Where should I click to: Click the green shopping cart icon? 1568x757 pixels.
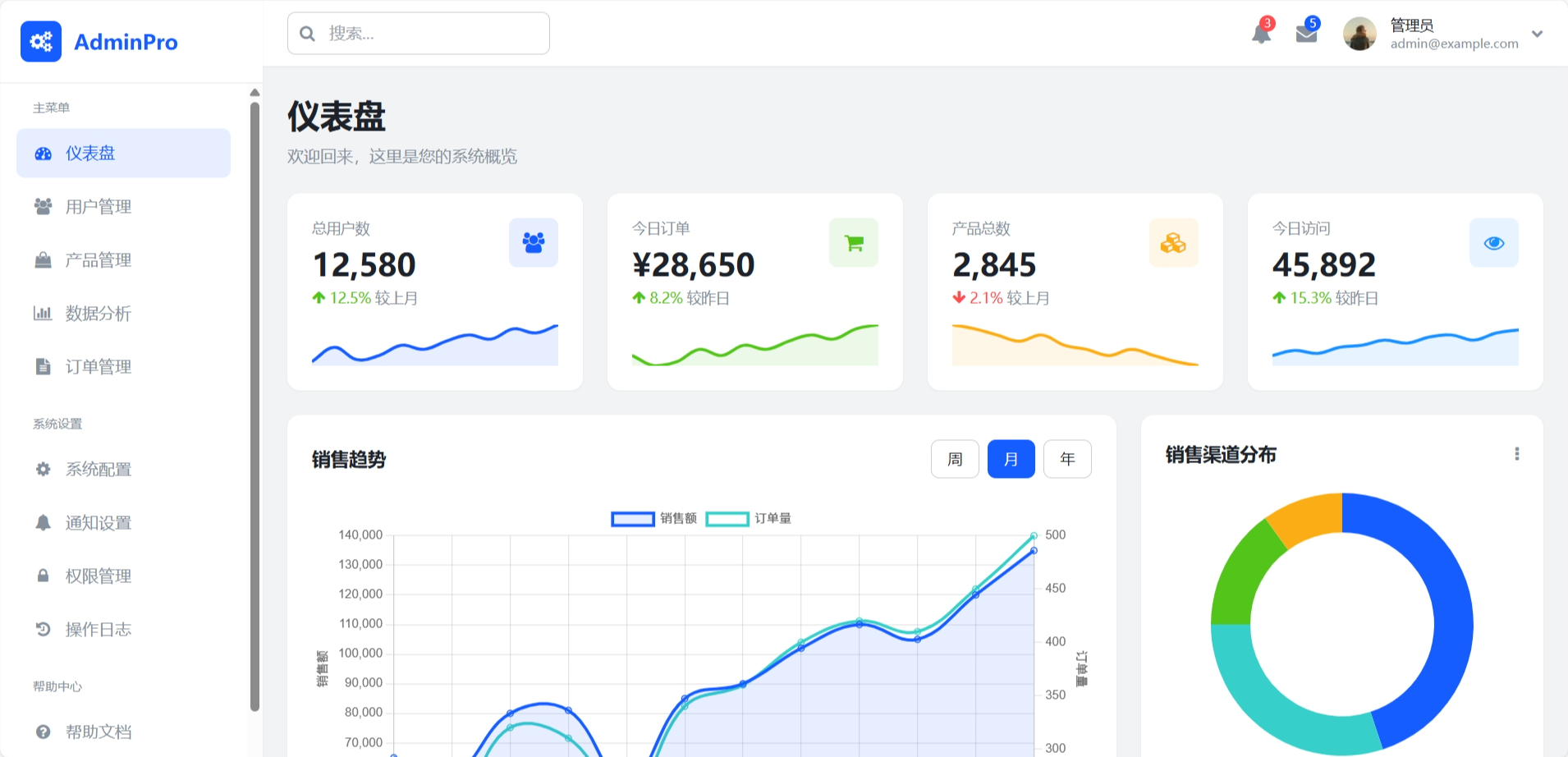853,243
